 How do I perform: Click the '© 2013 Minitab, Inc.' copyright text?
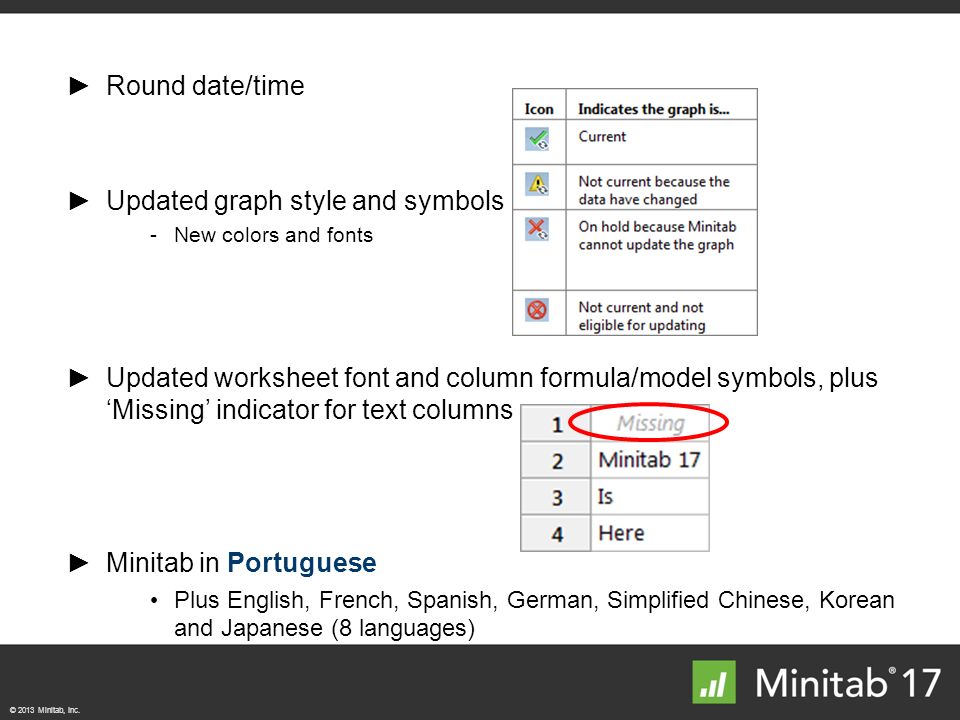45,710
